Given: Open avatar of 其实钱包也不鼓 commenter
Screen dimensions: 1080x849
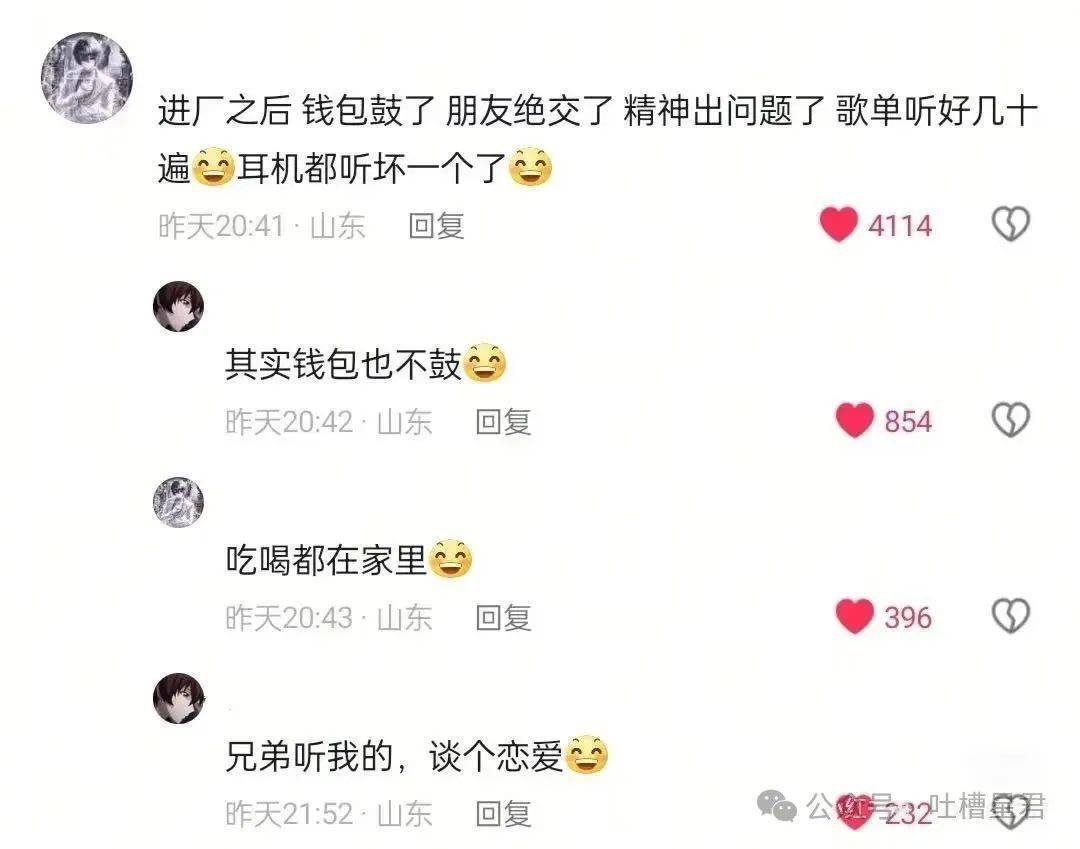Looking at the screenshot, I should pos(178,306).
